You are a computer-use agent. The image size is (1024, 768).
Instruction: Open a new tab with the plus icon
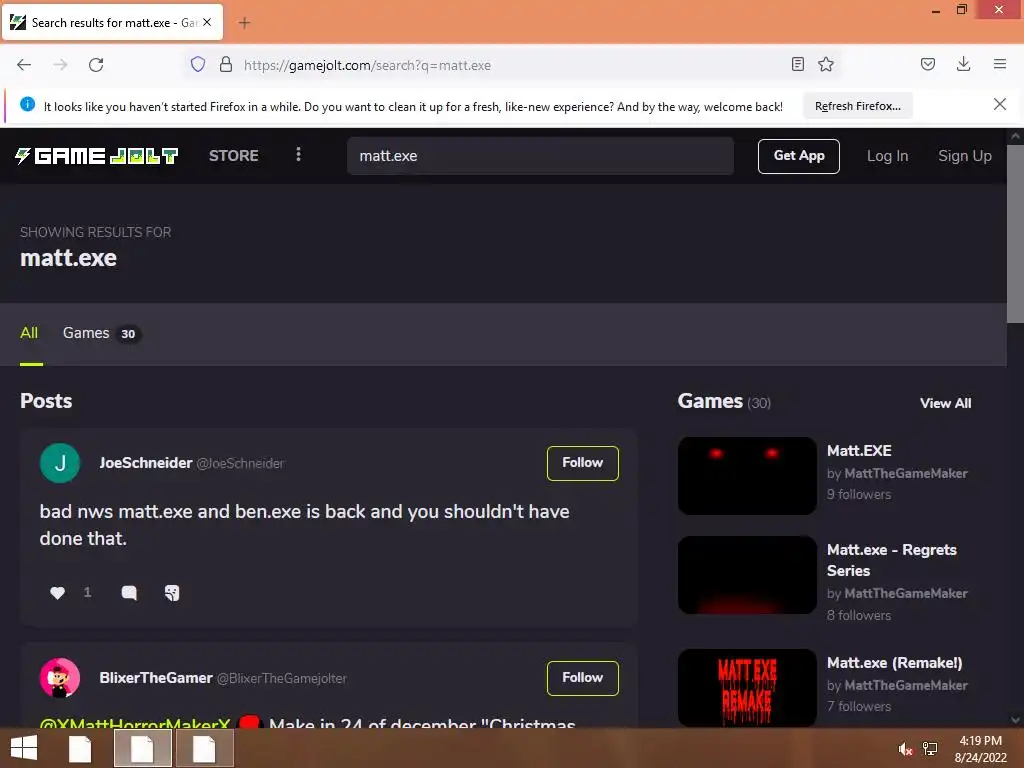point(244,23)
